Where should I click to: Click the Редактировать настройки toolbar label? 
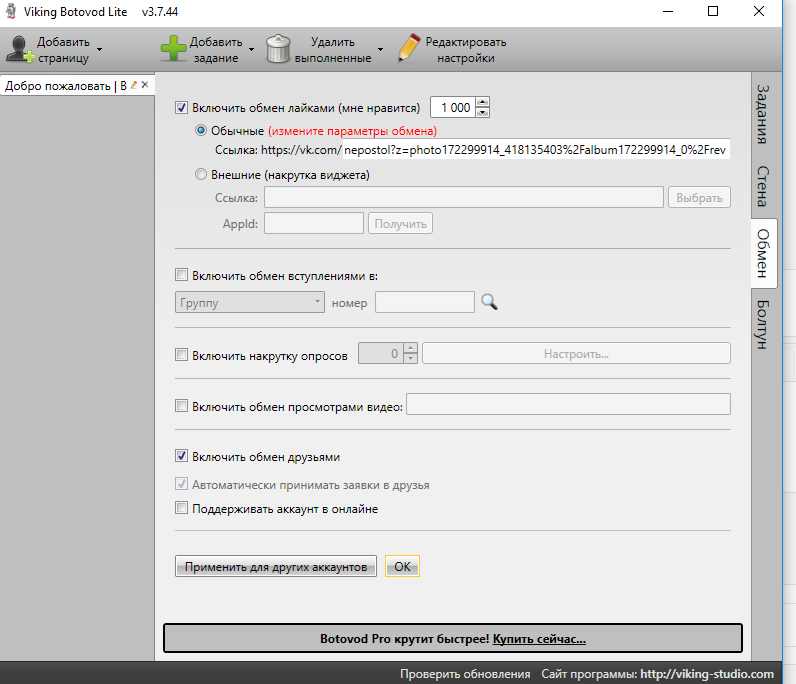tap(466, 50)
